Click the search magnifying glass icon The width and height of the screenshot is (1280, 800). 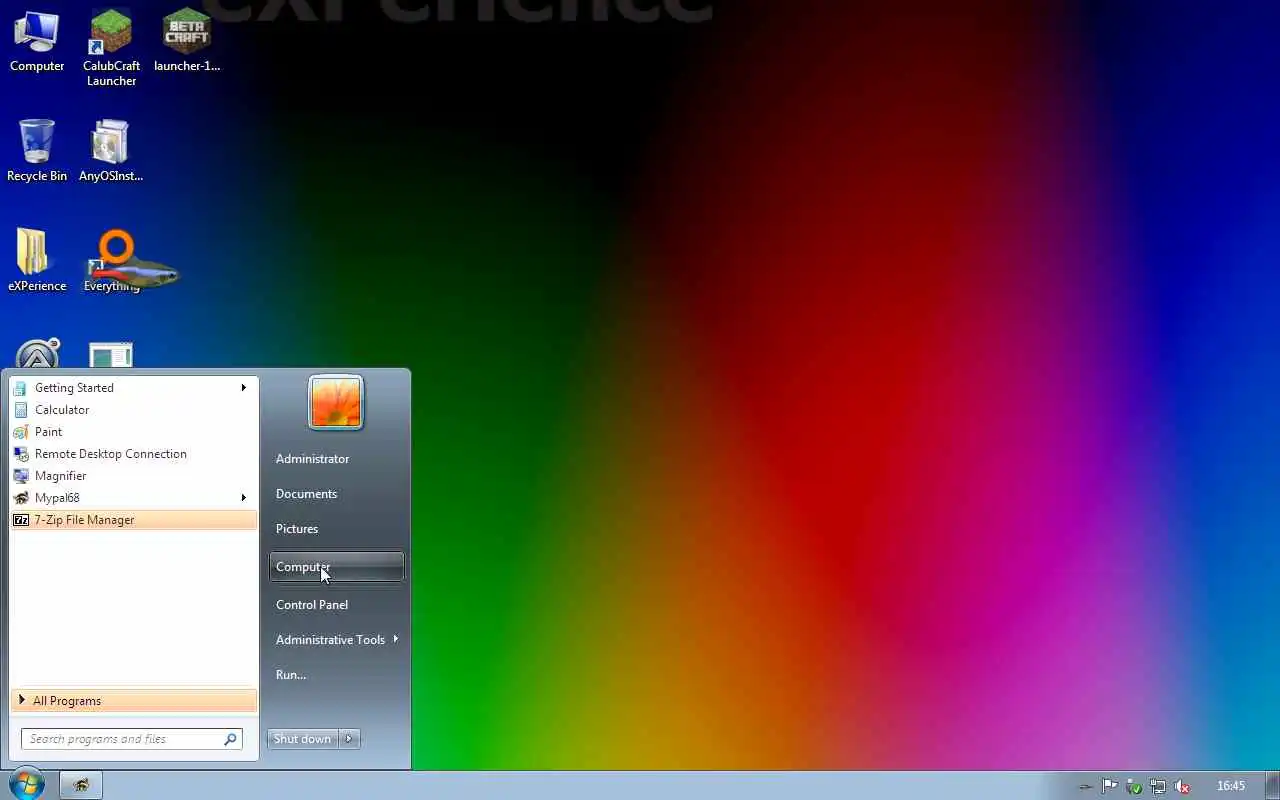pyautogui.click(x=230, y=739)
